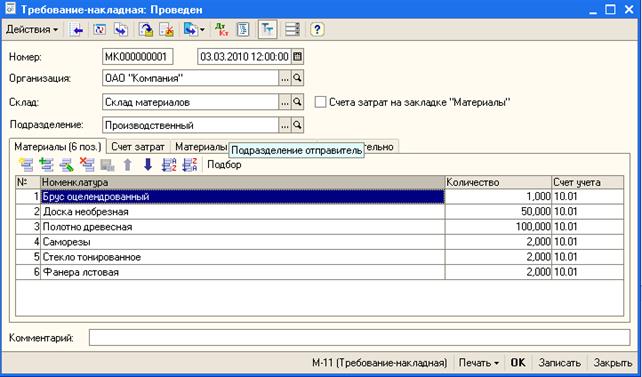
Task: Click the Записать button
Action: coord(559,363)
